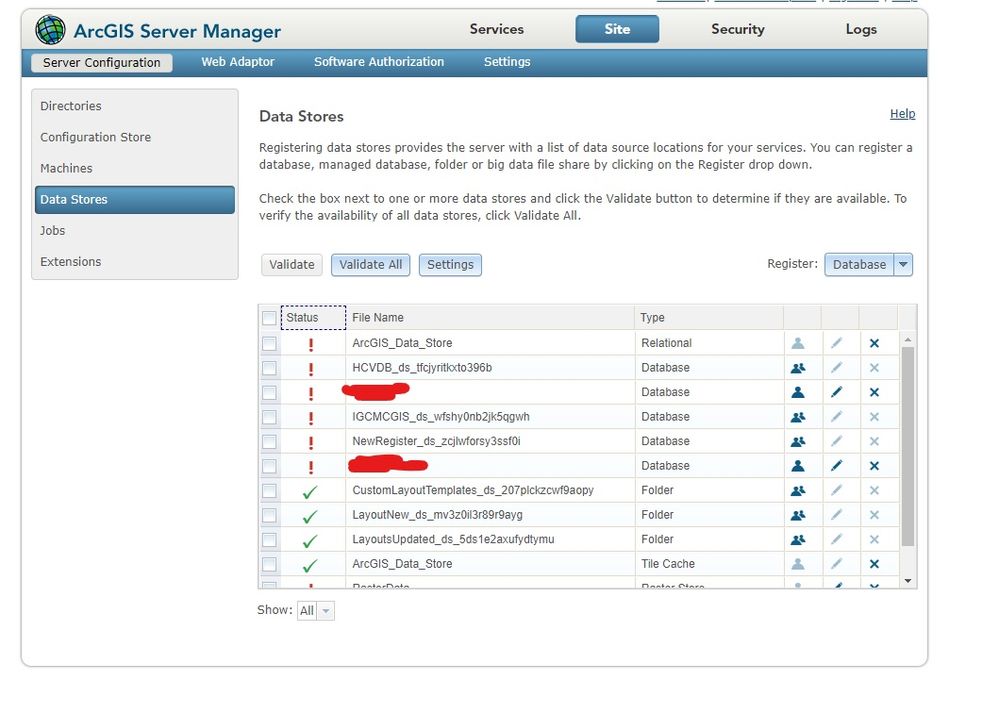999x728 pixels.
Task: Click the ArcGIS Server Manager globe logo
Action: pos(50,30)
